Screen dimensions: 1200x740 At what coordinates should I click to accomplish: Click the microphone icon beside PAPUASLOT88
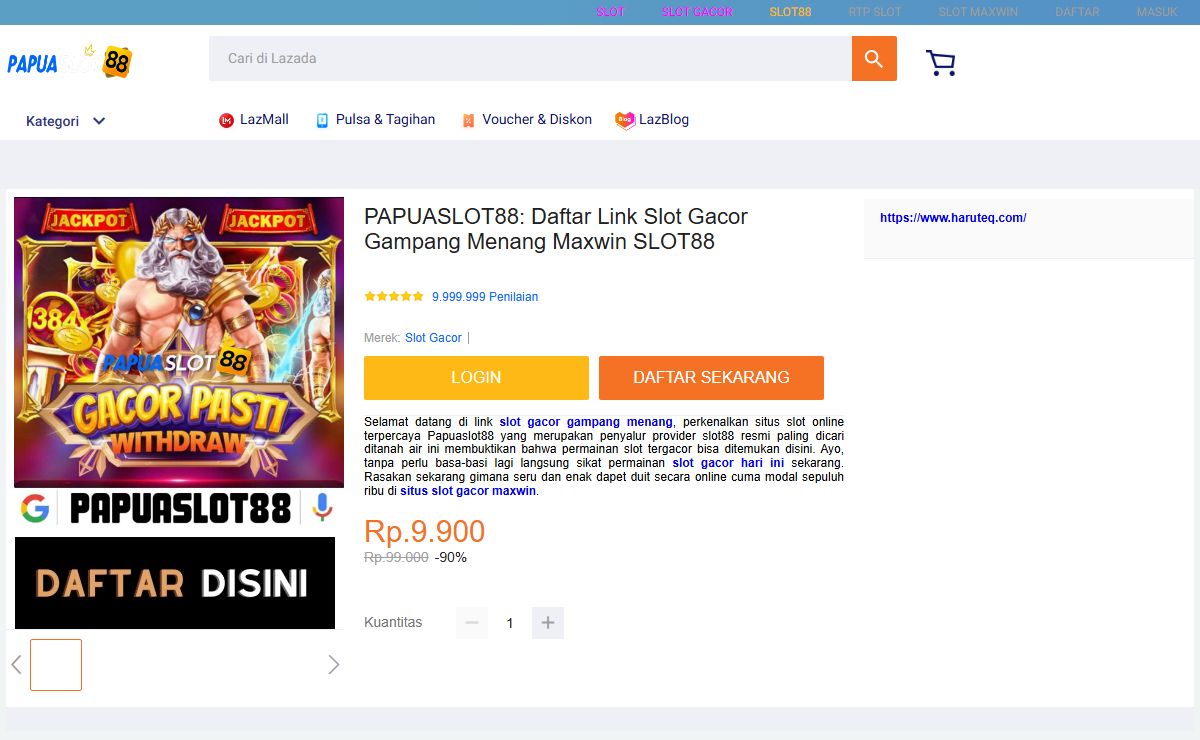pos(322,508)
